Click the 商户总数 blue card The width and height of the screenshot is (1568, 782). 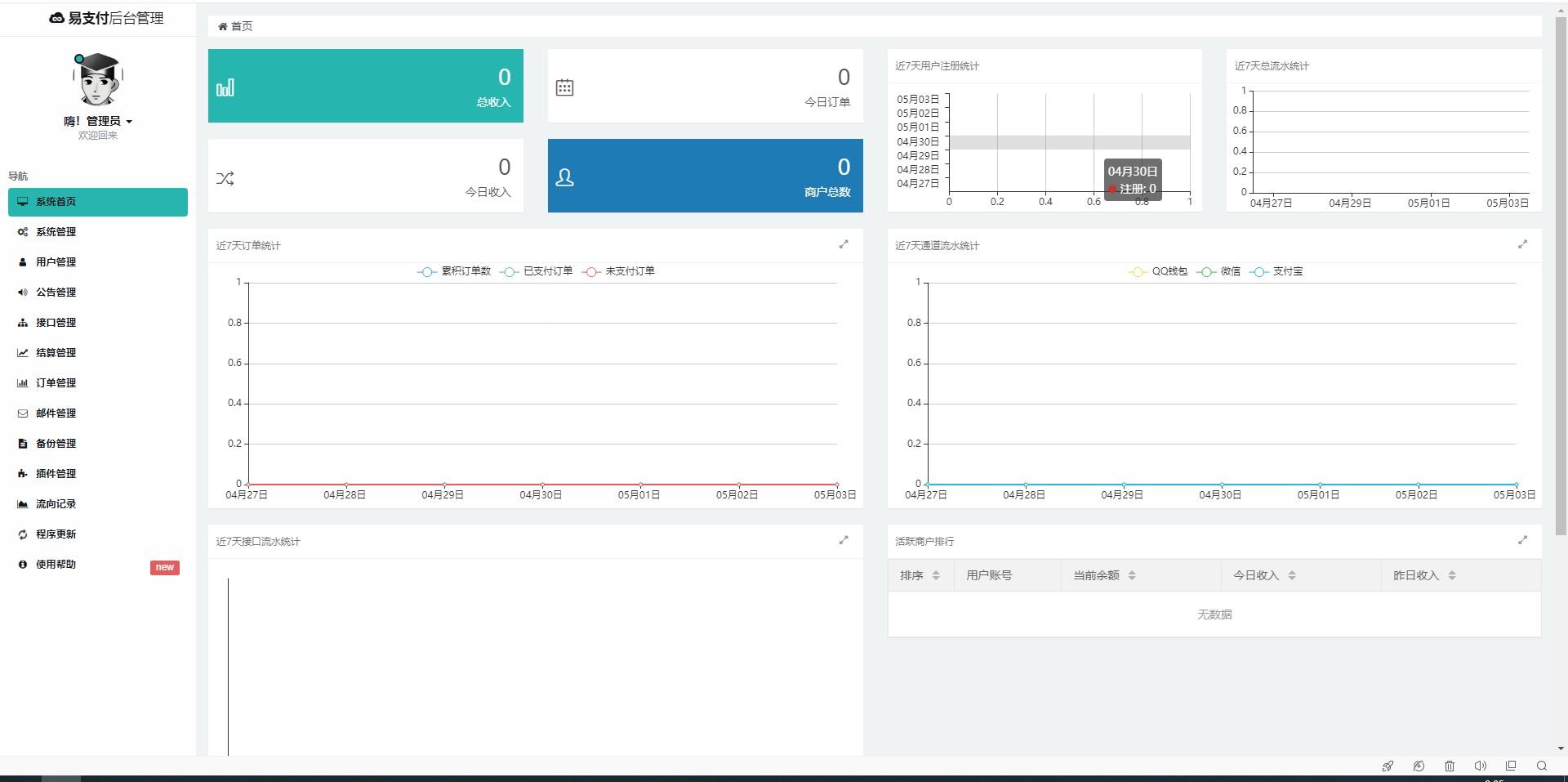tap(706, 176)
